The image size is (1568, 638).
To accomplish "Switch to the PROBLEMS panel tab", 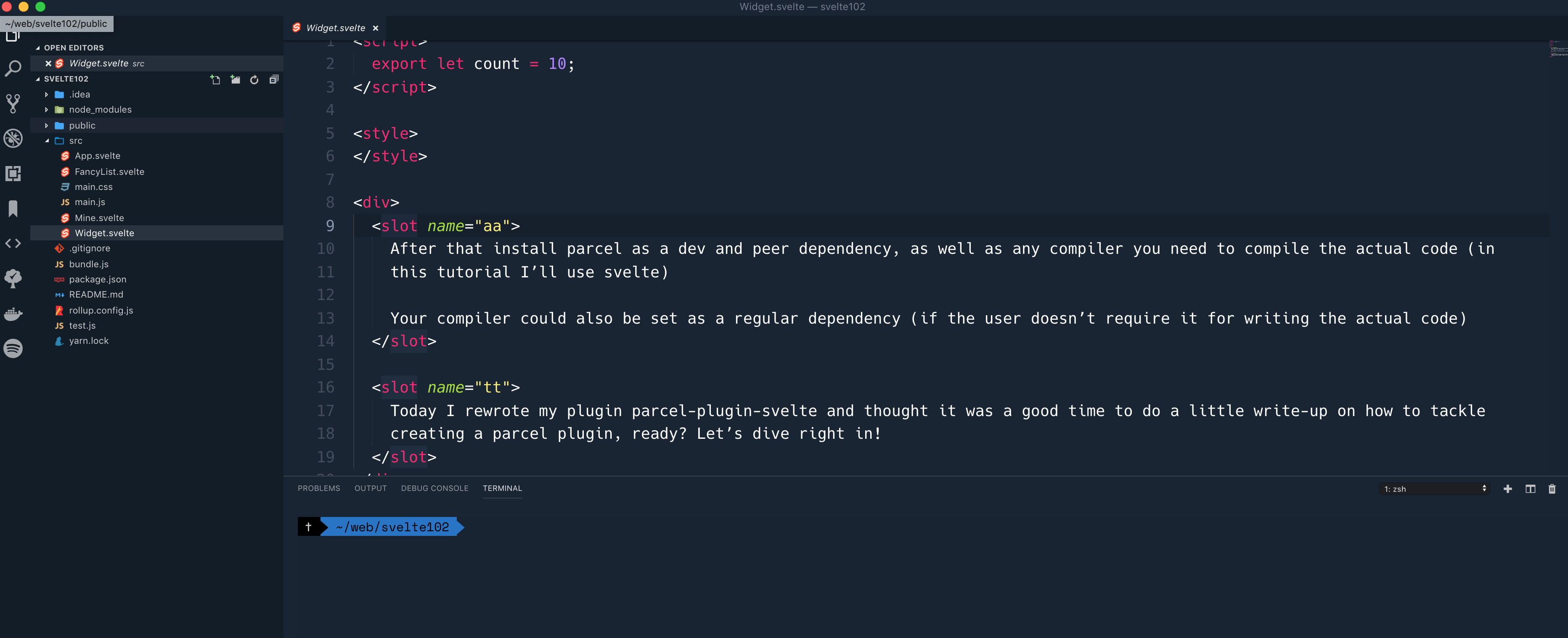I will click(x=318, y=488).
